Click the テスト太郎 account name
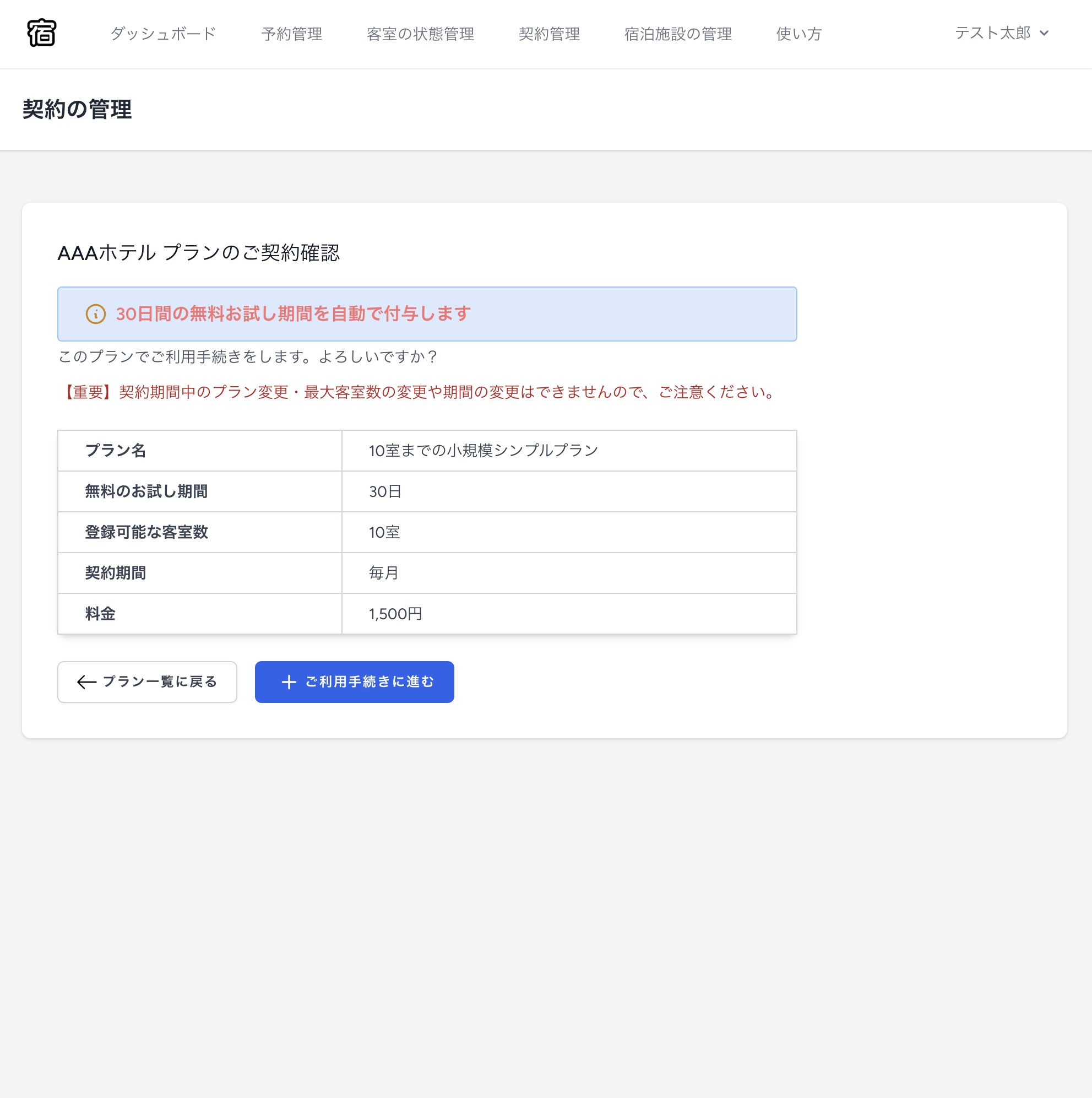The image size is (1092, 1098). coord(992,33)
